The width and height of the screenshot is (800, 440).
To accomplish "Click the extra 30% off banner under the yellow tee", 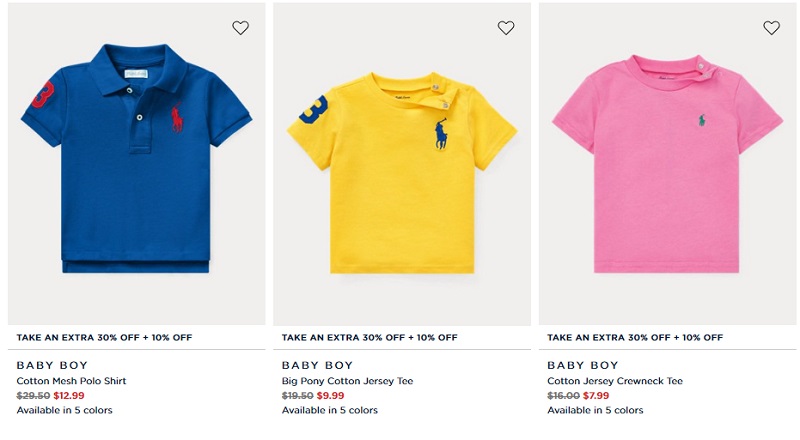I will click(x=369, y=337).
